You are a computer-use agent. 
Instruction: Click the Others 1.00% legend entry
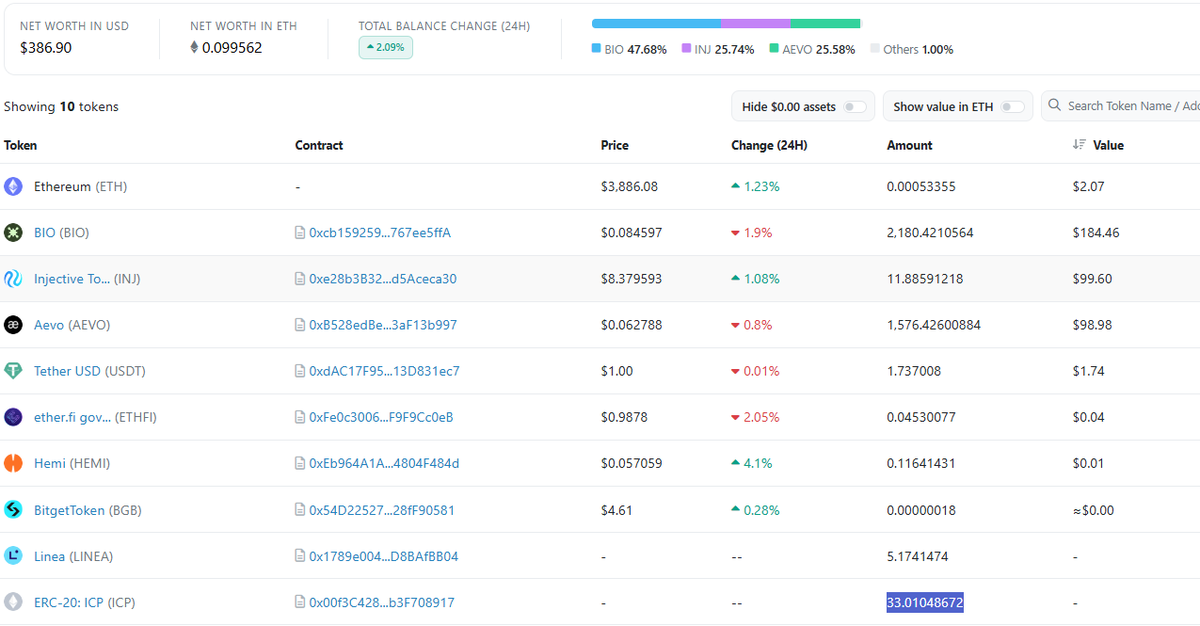point(911,49)
